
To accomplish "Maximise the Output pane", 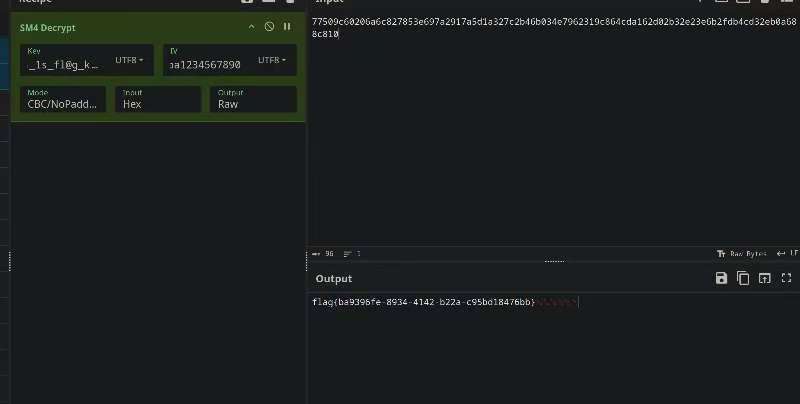I will [786, 278].
